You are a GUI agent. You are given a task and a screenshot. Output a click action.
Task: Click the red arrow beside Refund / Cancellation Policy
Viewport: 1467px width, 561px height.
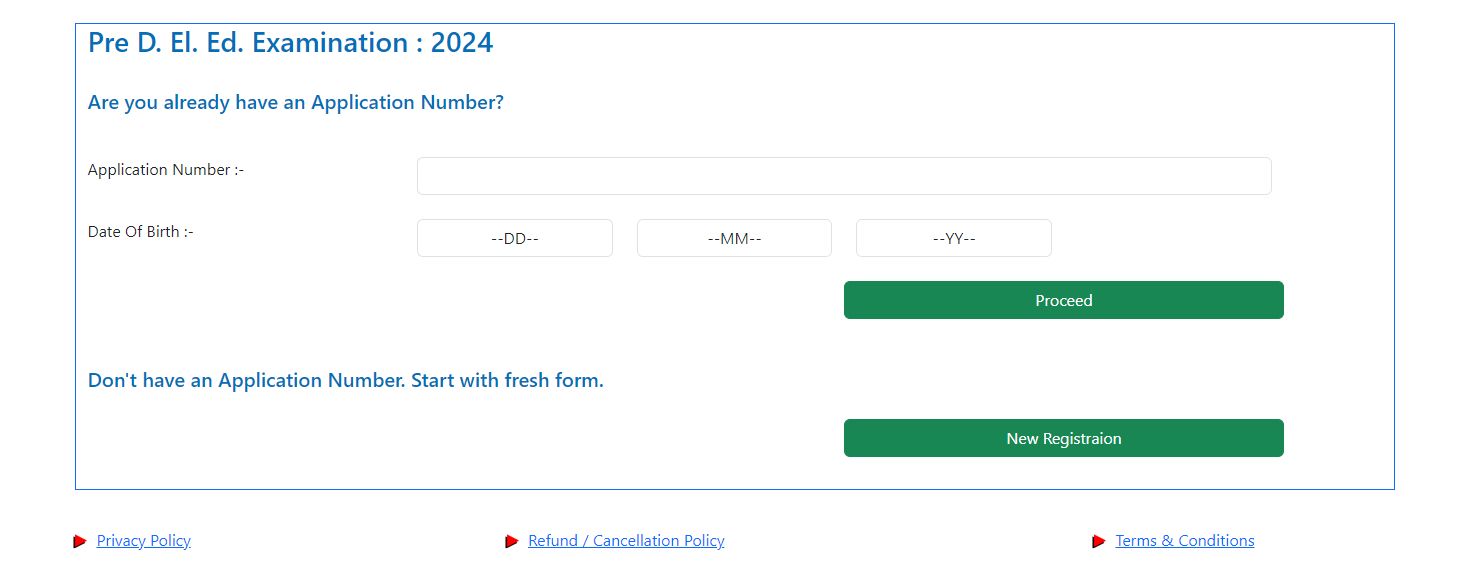(x=512, y=541)
